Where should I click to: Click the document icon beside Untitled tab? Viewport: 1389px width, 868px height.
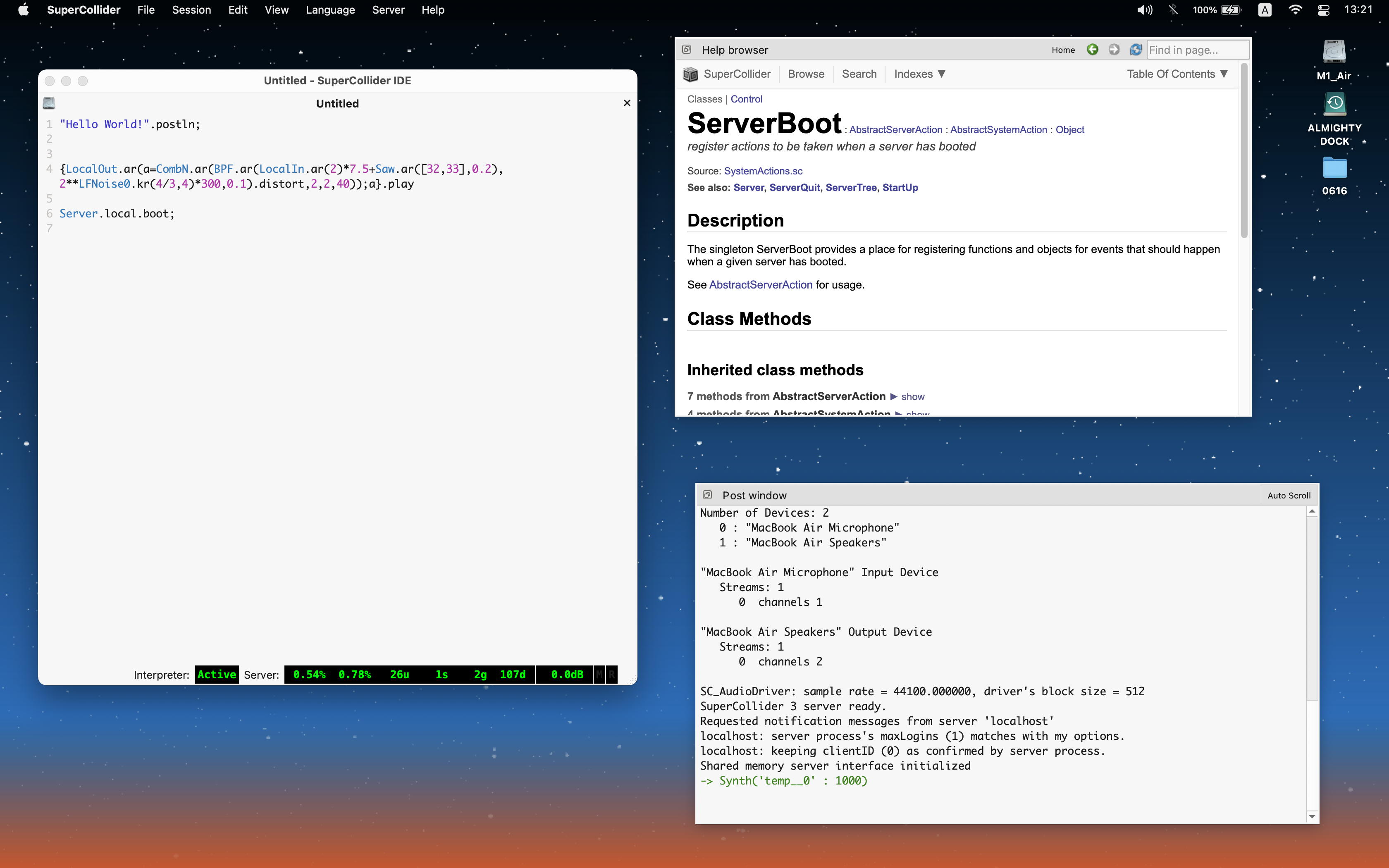pos(49,103)
